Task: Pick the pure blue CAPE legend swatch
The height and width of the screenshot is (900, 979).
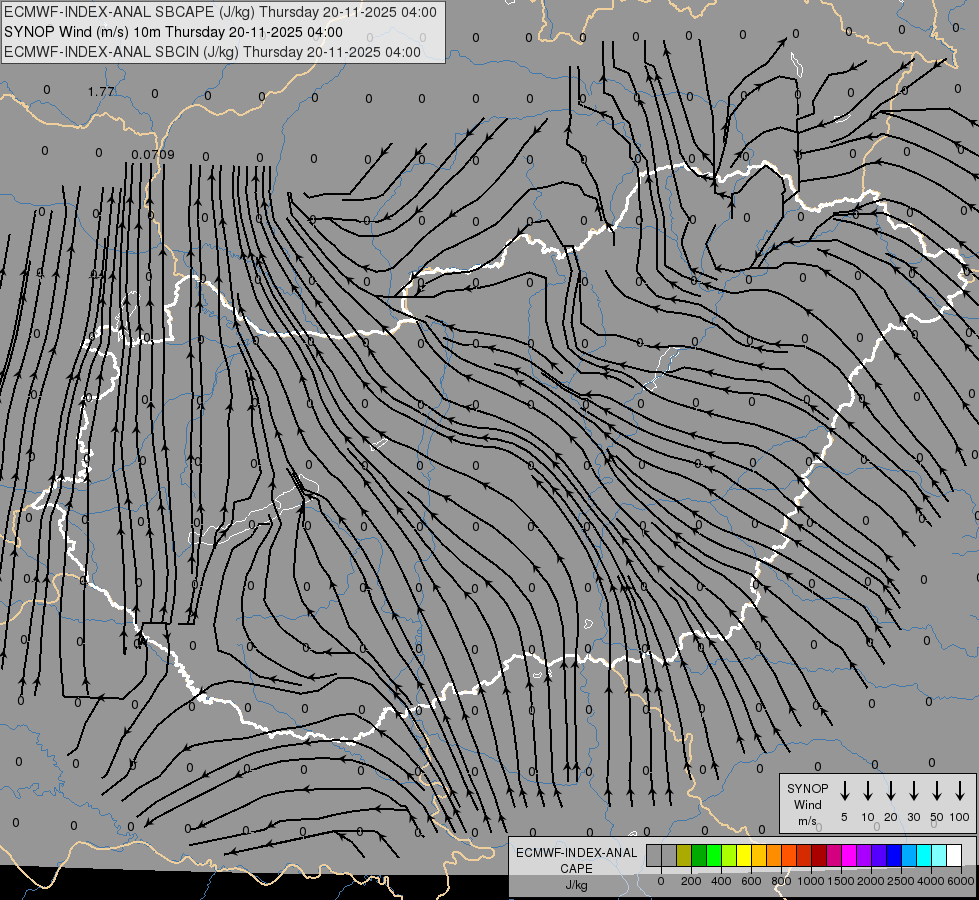Action: pyautogui.click(x=894, y=855)
